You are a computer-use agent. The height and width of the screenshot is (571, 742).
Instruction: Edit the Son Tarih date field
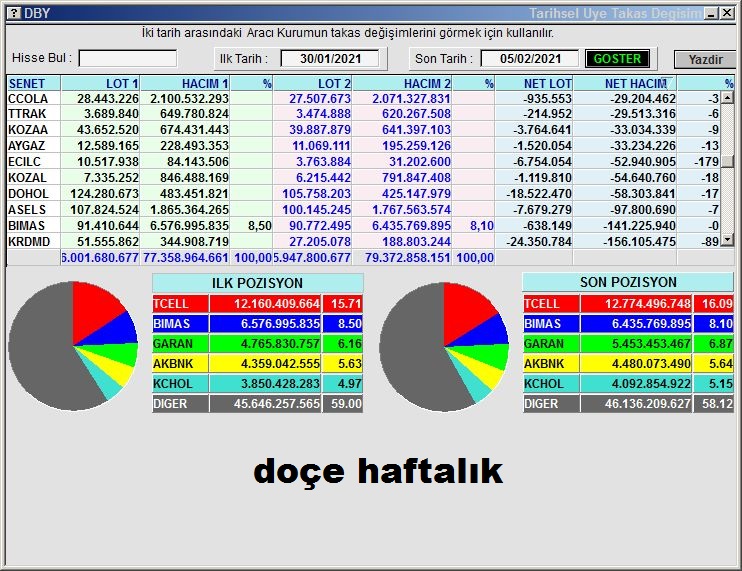point(530,59)
